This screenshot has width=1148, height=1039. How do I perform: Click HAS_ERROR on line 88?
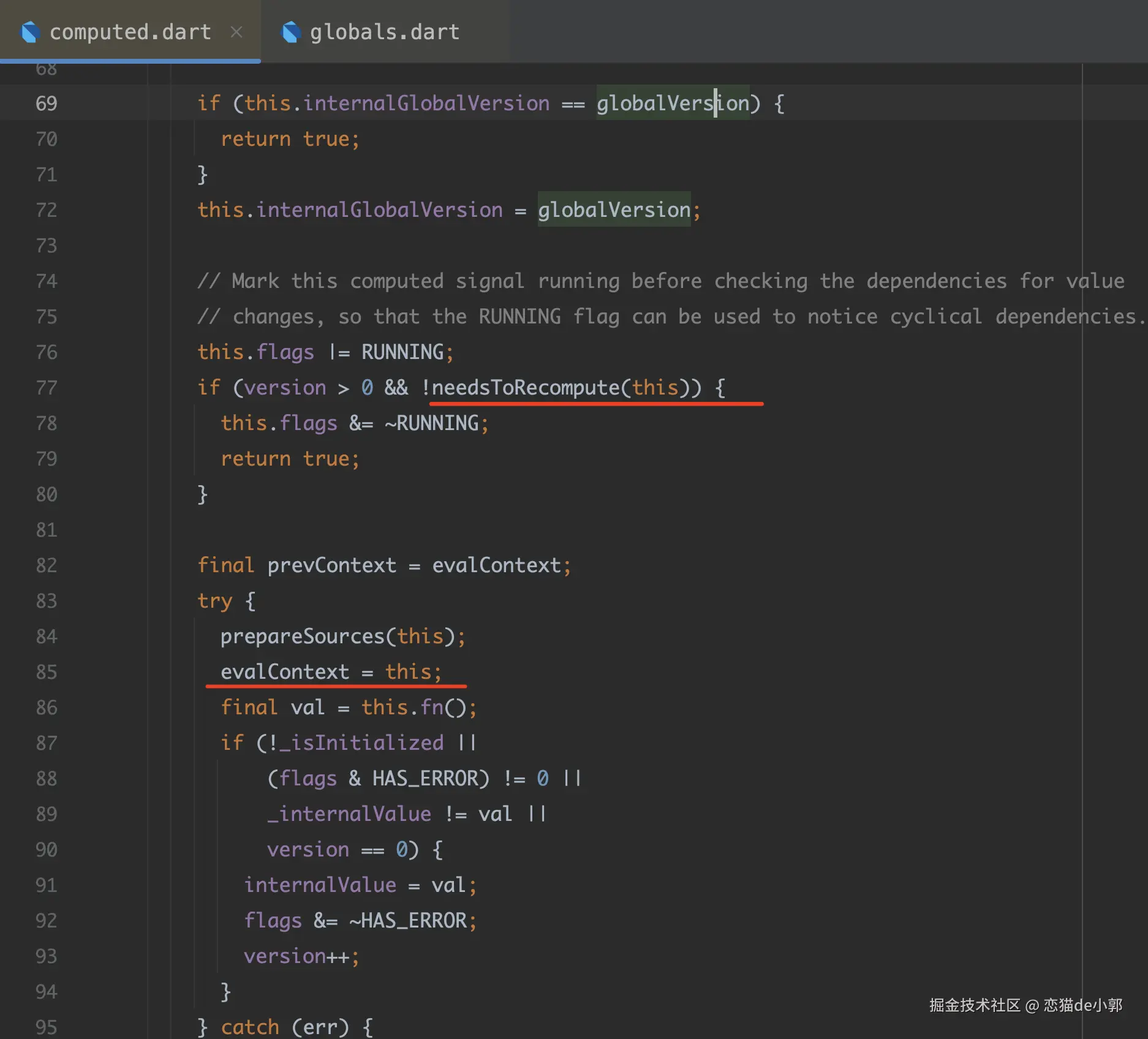pyautogui.click(x=426, y=779)
